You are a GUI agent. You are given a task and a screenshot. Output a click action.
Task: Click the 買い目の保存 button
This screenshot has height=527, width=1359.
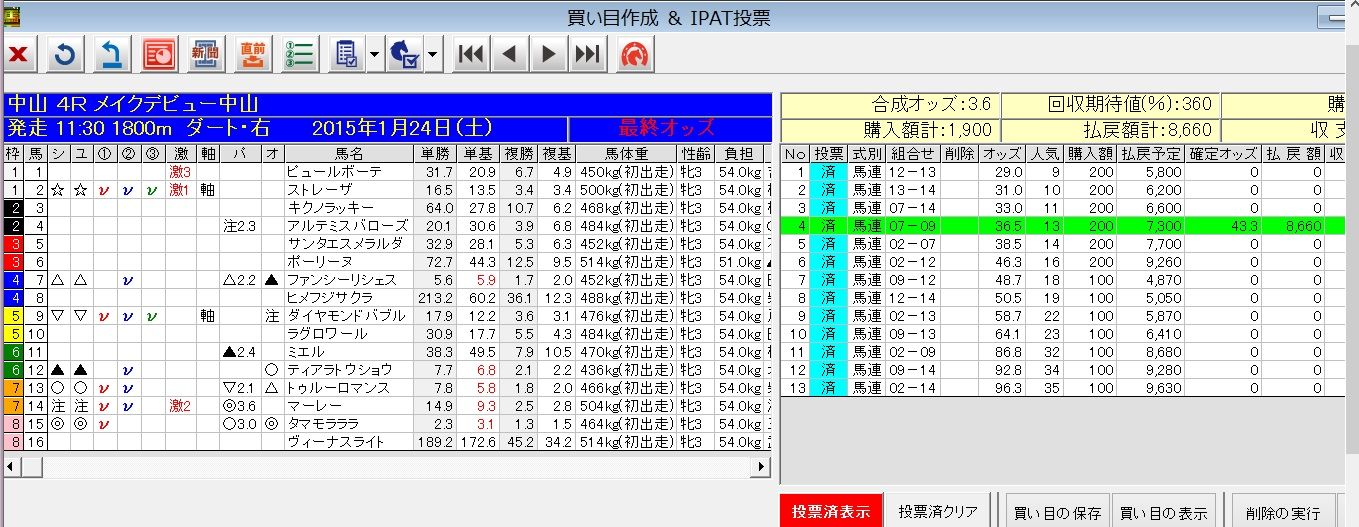tap(1056, 512)
